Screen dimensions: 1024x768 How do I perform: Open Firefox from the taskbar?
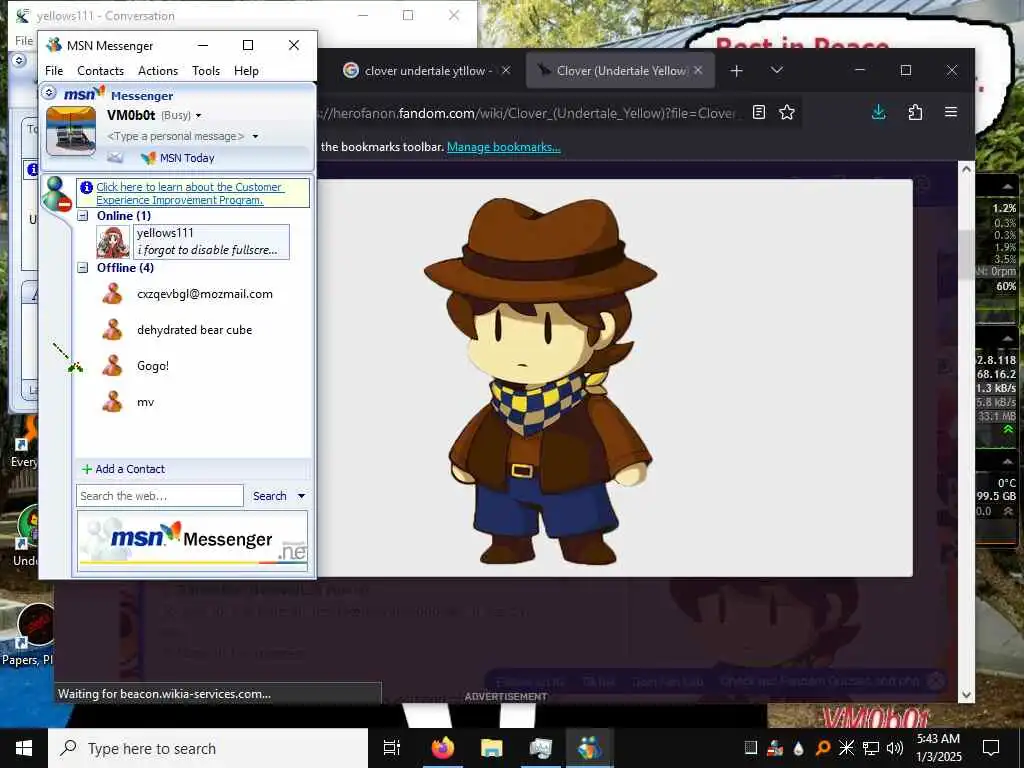[443, 748]
